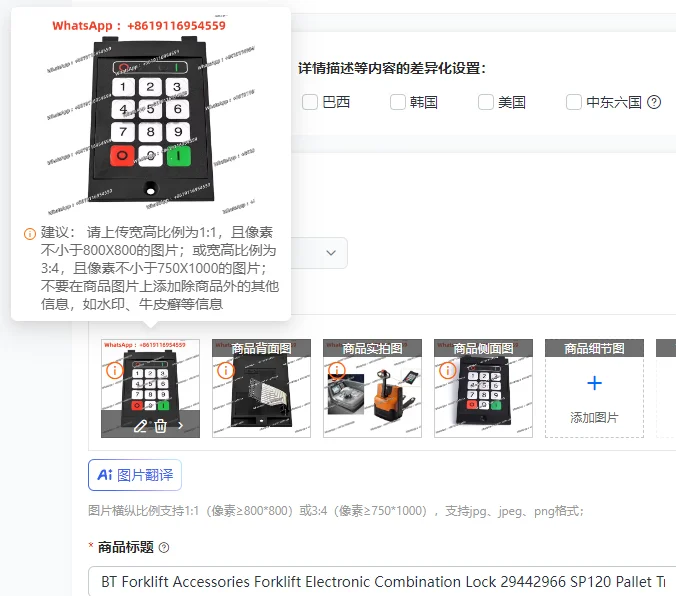Click warning info icon on first product image

click(115, 370)
